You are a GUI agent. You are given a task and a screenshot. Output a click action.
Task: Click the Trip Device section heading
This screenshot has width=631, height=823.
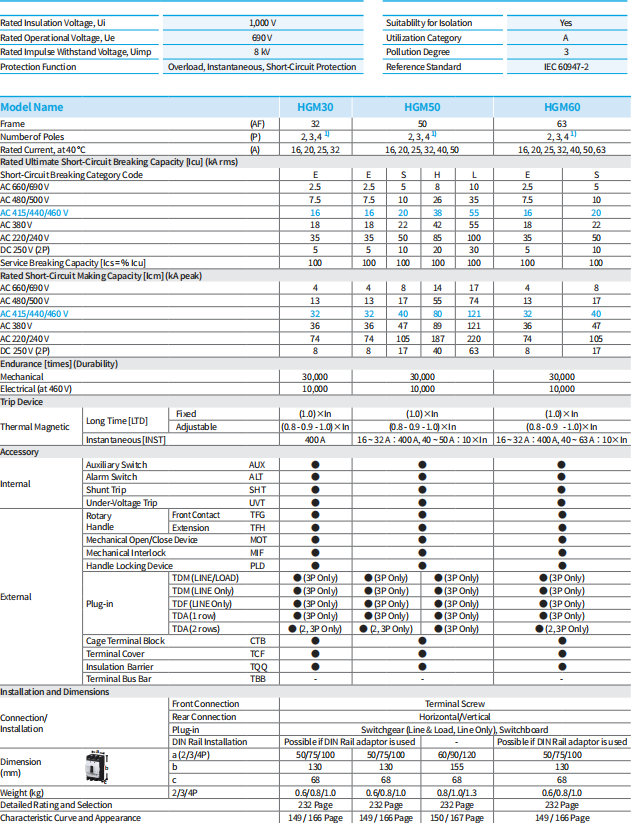tap(22, 401)
